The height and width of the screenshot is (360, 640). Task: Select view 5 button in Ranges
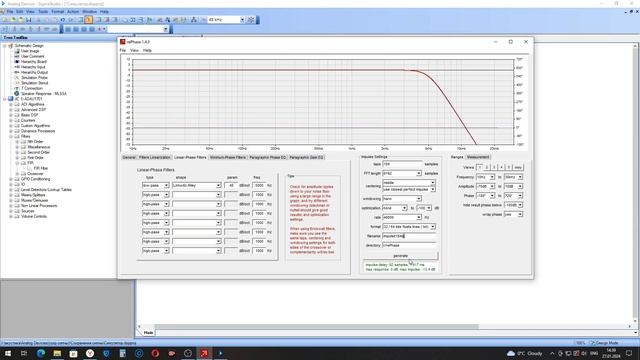[509, 167]
